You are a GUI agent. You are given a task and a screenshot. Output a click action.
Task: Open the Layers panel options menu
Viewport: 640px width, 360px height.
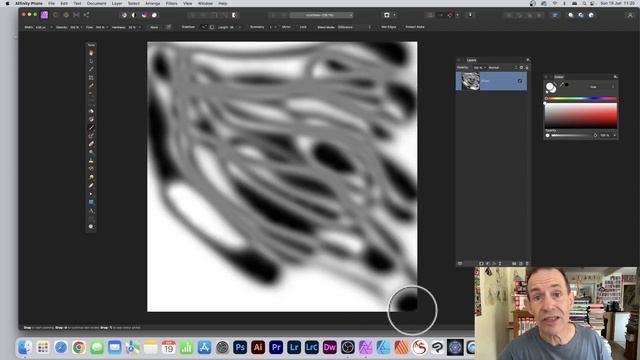pos(528,60)
